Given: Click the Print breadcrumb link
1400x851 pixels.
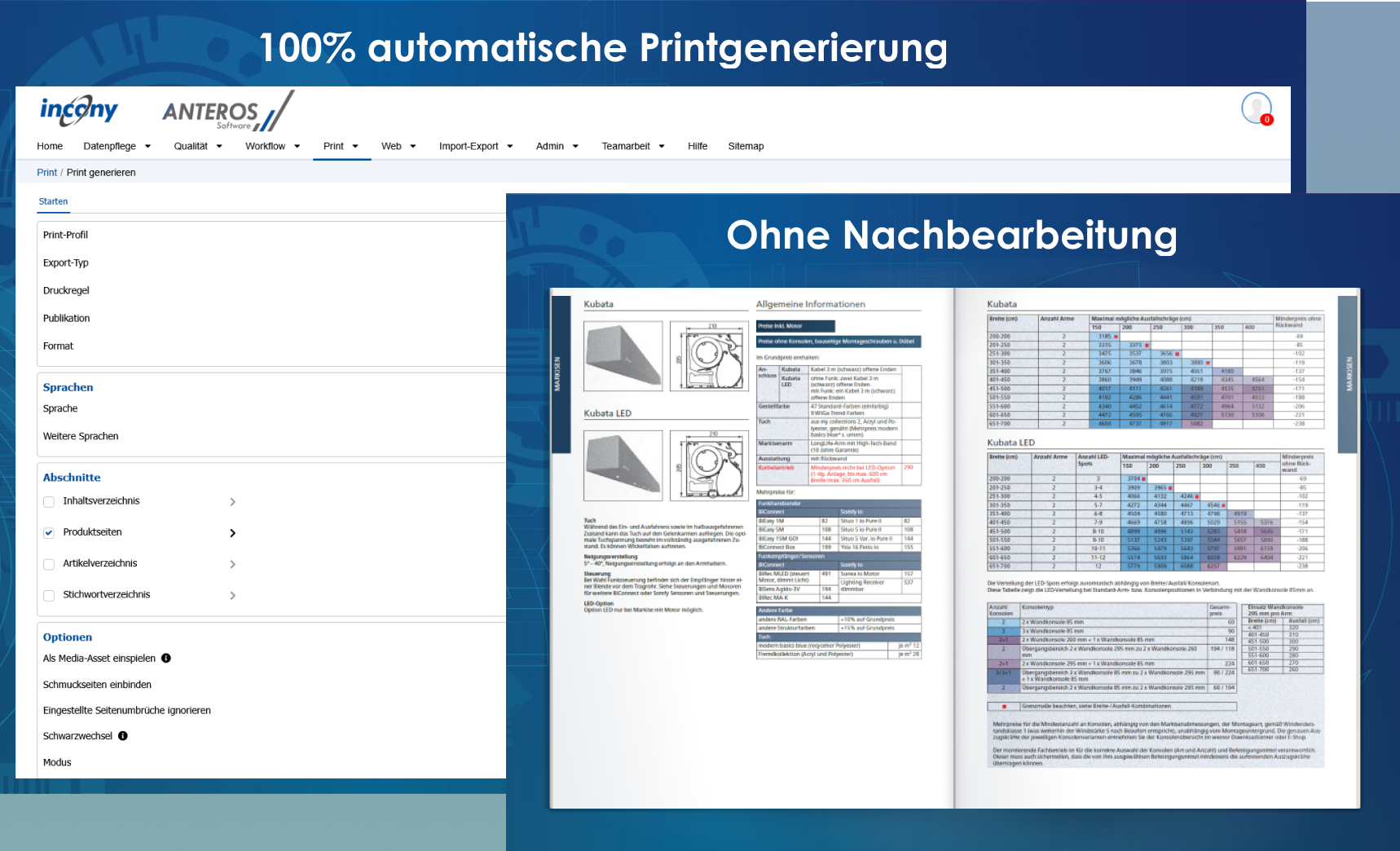Looking at the screenshot, I should tap(46, 172).
